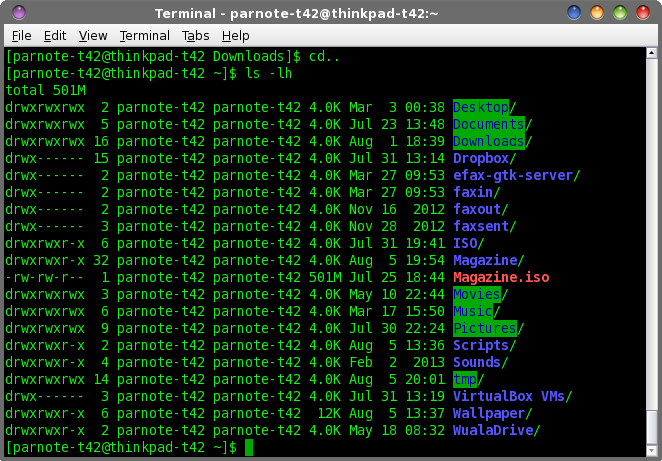Click the faxout directory name

click(x=477, y=209)
